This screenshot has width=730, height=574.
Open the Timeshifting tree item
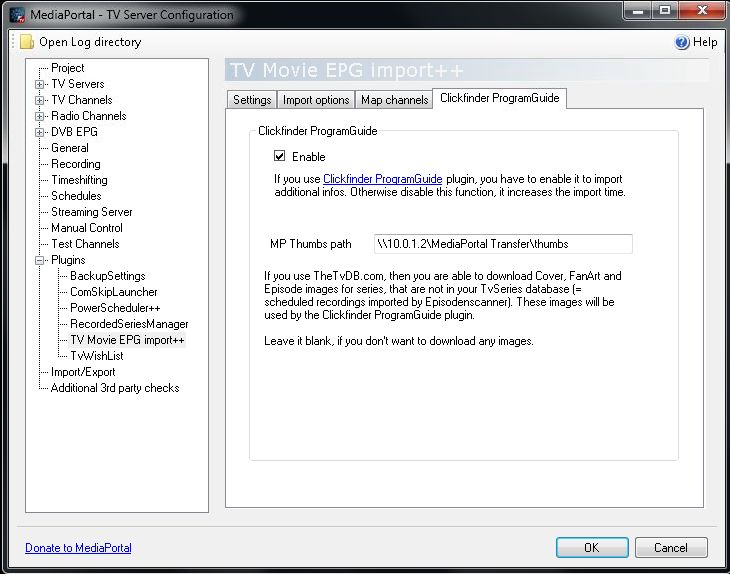(x=79, y=180)
